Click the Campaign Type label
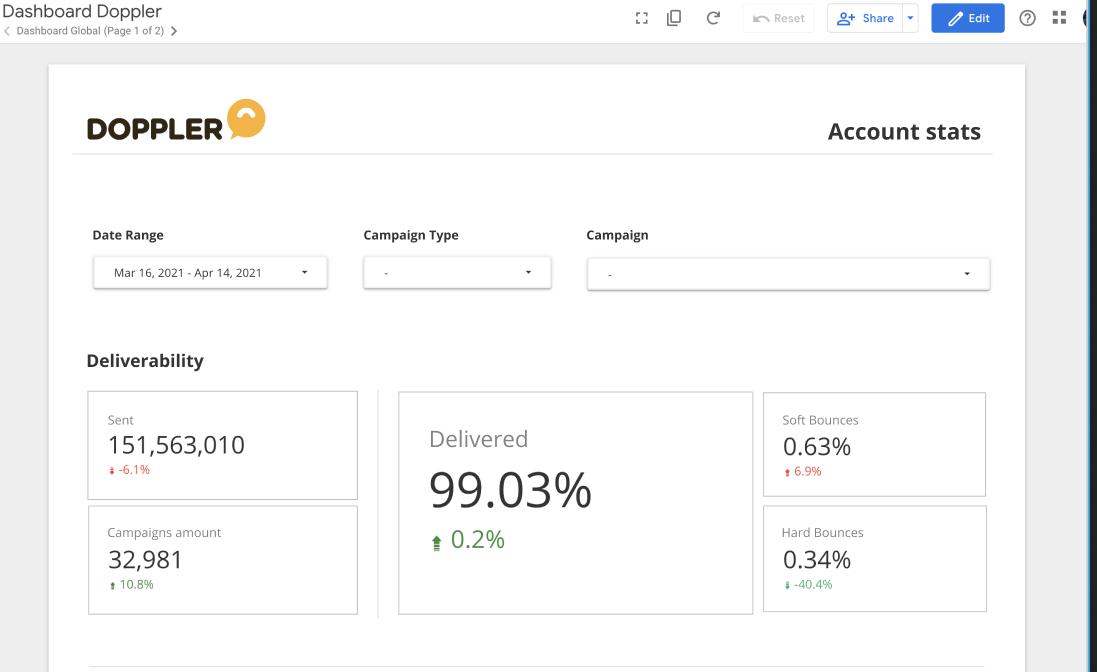The width and height of the screenshot is (1097, 672). (x=411, y=235)
